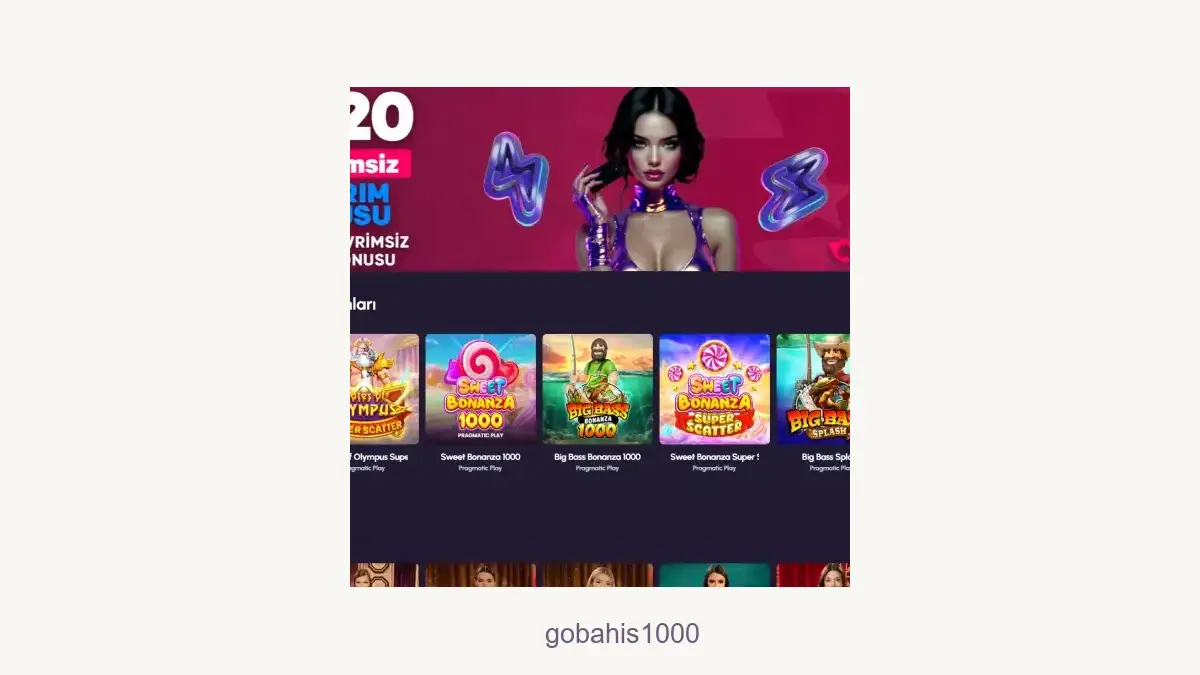Viewport: 1200px width, 675px height.
Task: Open the Big Bass Splash game thumbnail
Action: (x=813, y=389)
